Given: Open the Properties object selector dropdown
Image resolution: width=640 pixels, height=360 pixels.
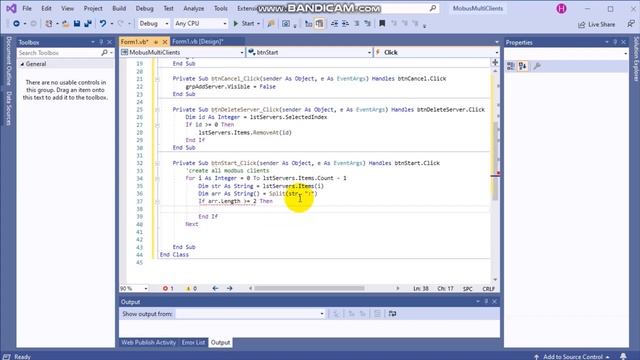Looking at the screenshot, I should click(566, 53).
